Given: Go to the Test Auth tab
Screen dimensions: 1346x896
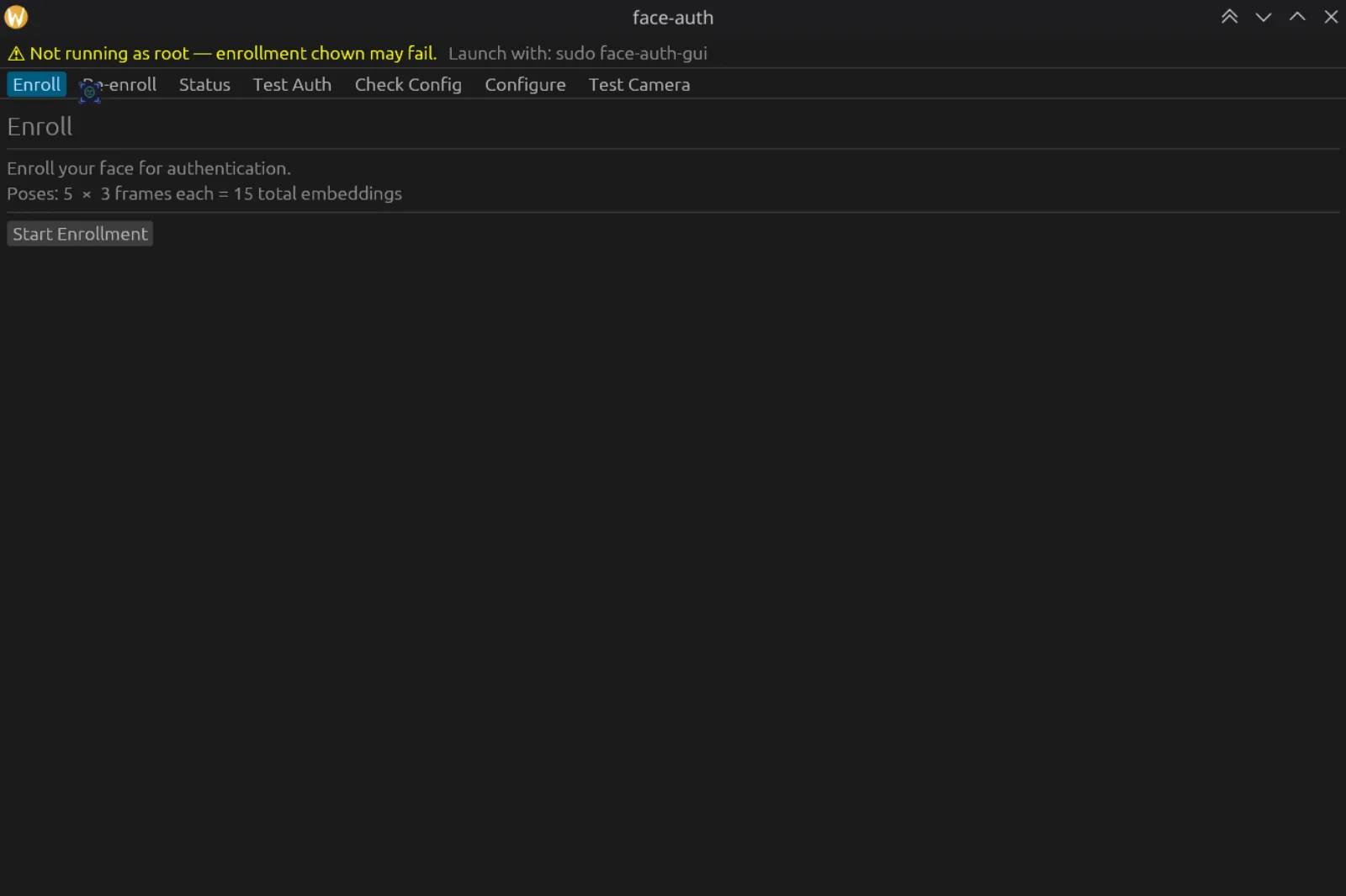Looking at the screenshot, I should coord(292,85).
